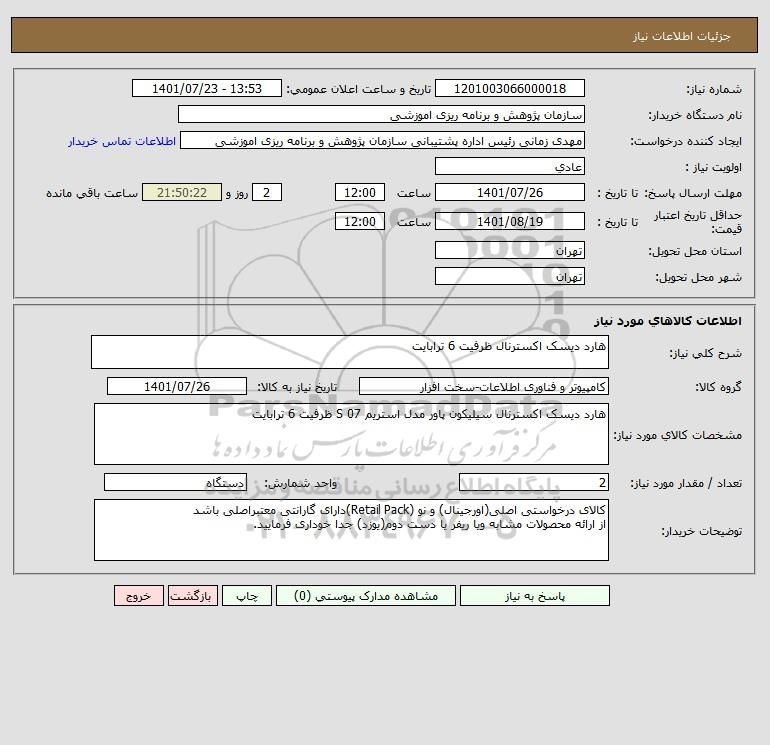Click the announcement date field 1401/07/23 - 13:53
This screenshot has width=770, height=745.
(207, 88)
